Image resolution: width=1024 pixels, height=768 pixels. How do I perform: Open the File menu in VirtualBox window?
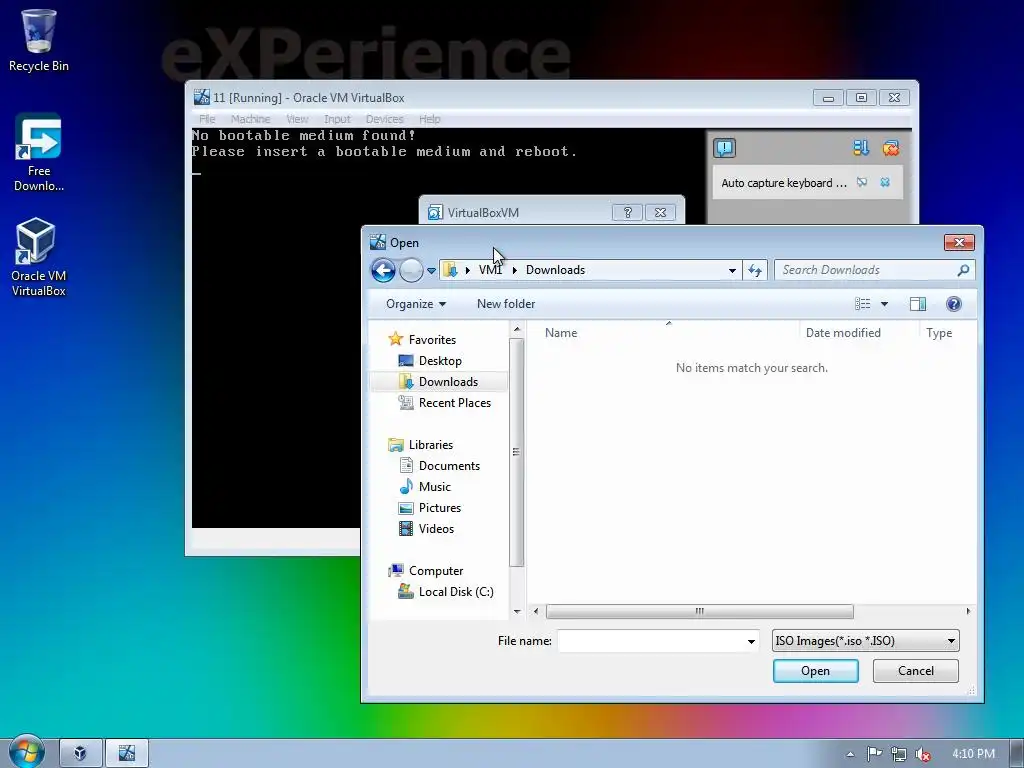coord(207,119)
